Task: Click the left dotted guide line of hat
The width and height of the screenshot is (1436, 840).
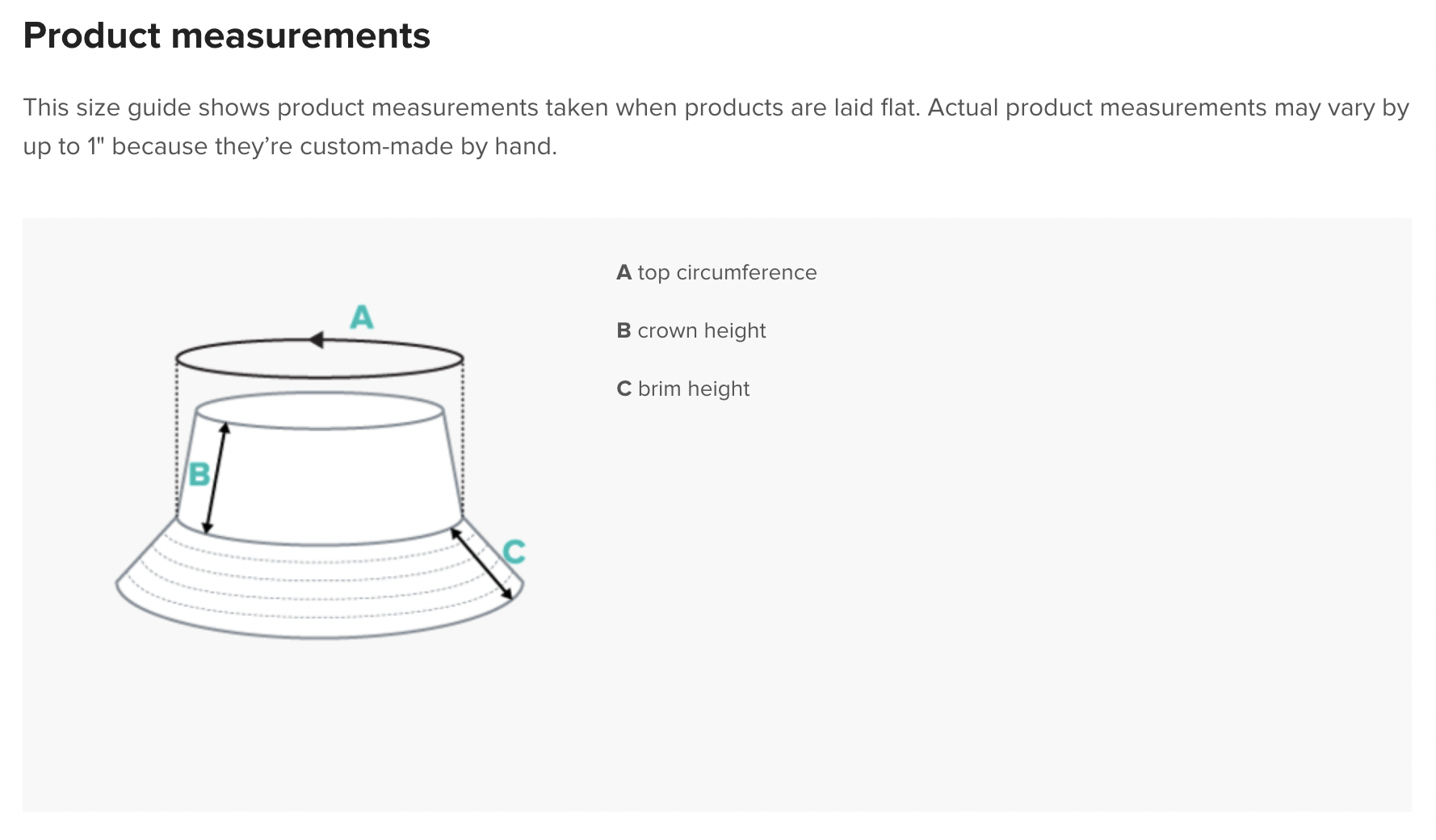Action: [x=176, y=436]
